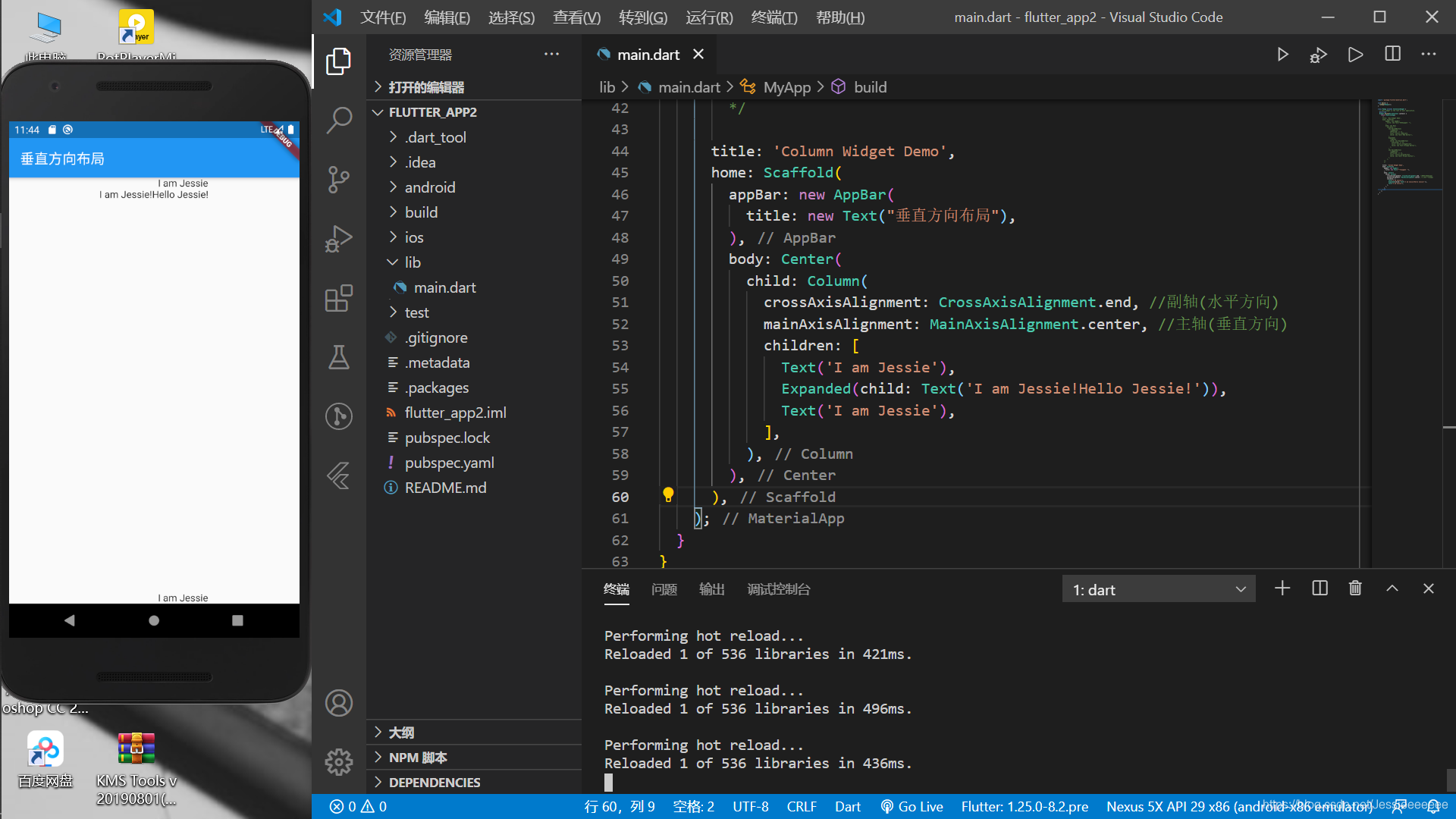Open the Manage gear in activity bar
Image resolution: width=1456 pixels, height=819 pixels.
point(338,761)
